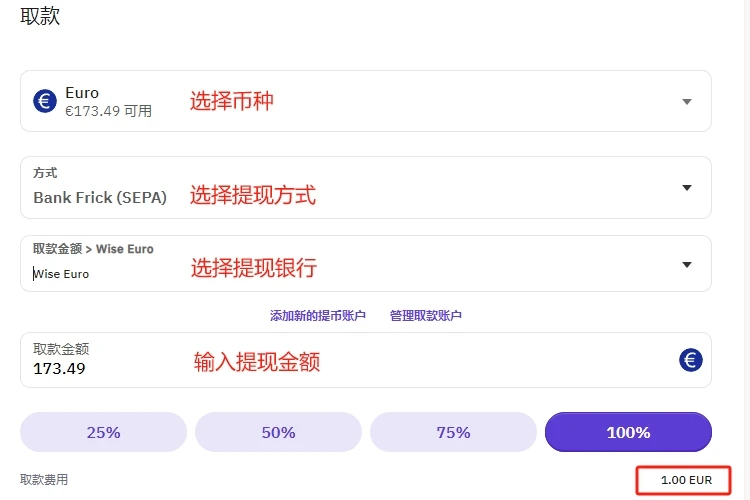Click the €173.49 可用 balance text
The width and height of the screenshot is (750, 500).
(x=108, y=111)
